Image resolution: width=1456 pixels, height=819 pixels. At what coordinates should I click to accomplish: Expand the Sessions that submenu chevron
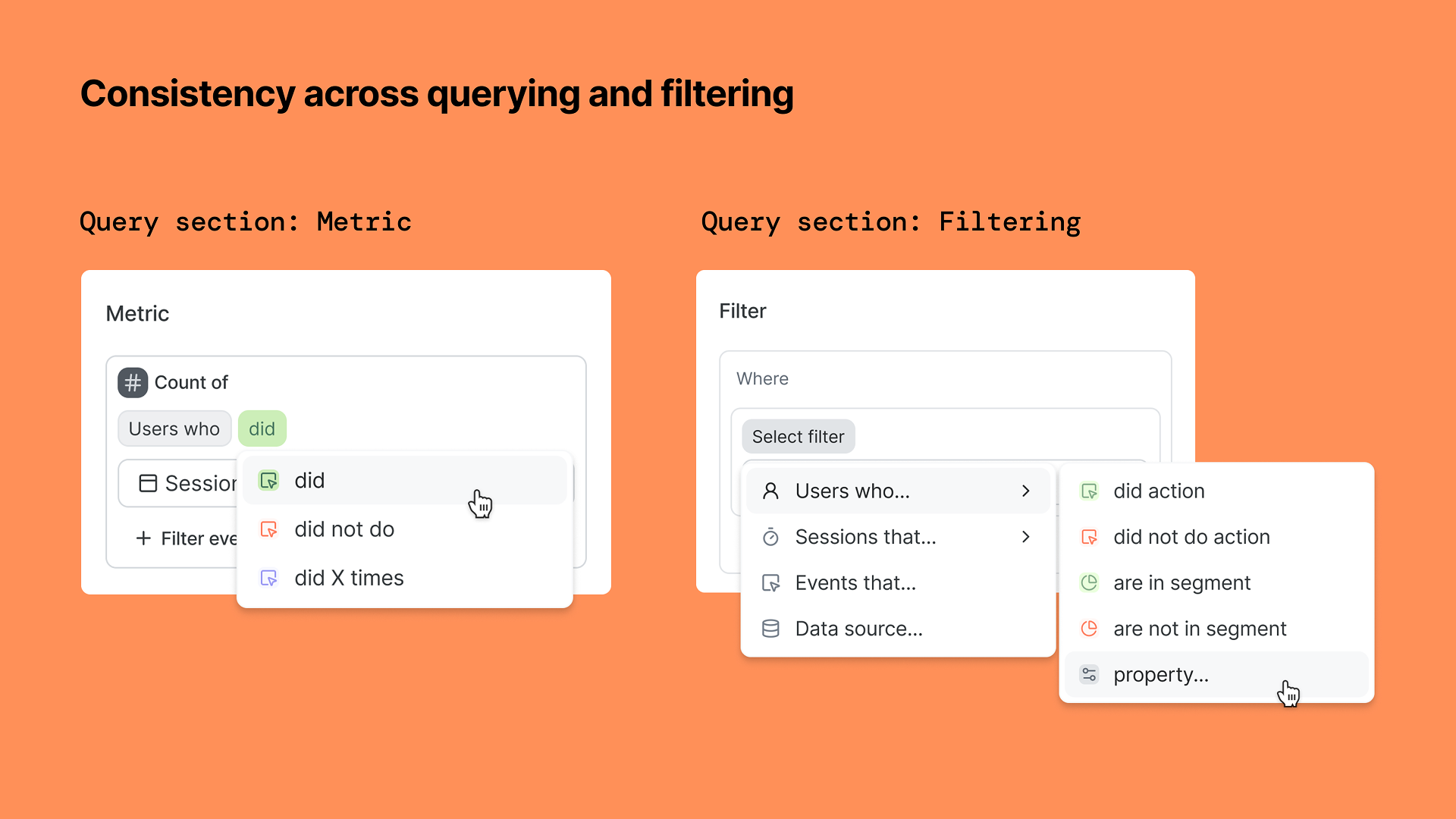tap(1026, 537)
